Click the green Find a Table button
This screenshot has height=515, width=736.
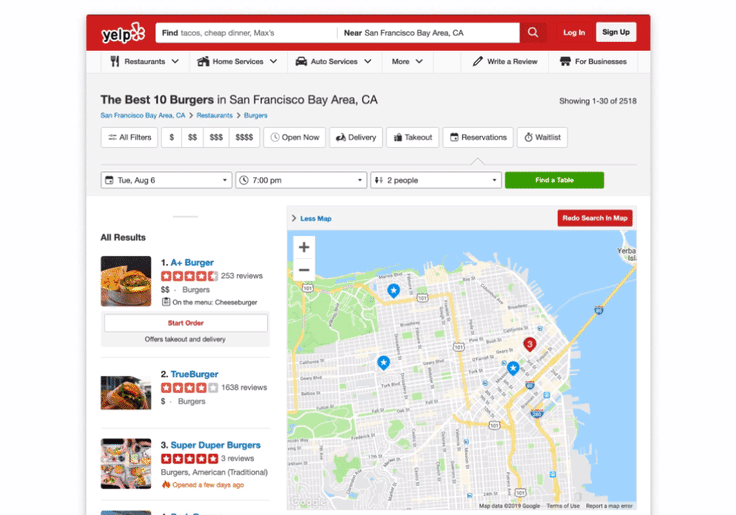(554, 180)
